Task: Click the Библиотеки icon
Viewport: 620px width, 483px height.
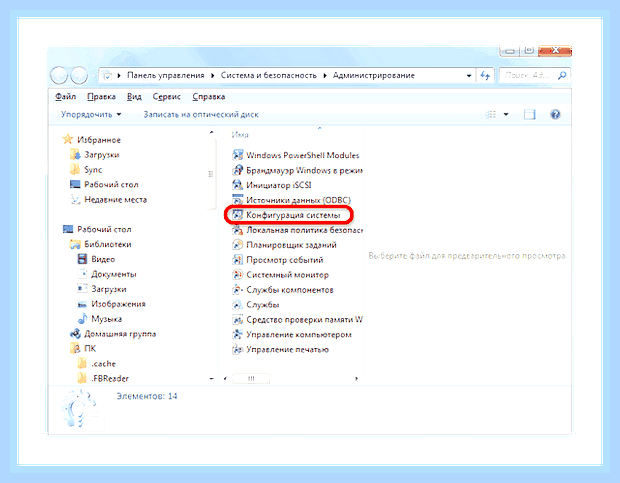Action: pyautogui.click(x=75, y=244)
